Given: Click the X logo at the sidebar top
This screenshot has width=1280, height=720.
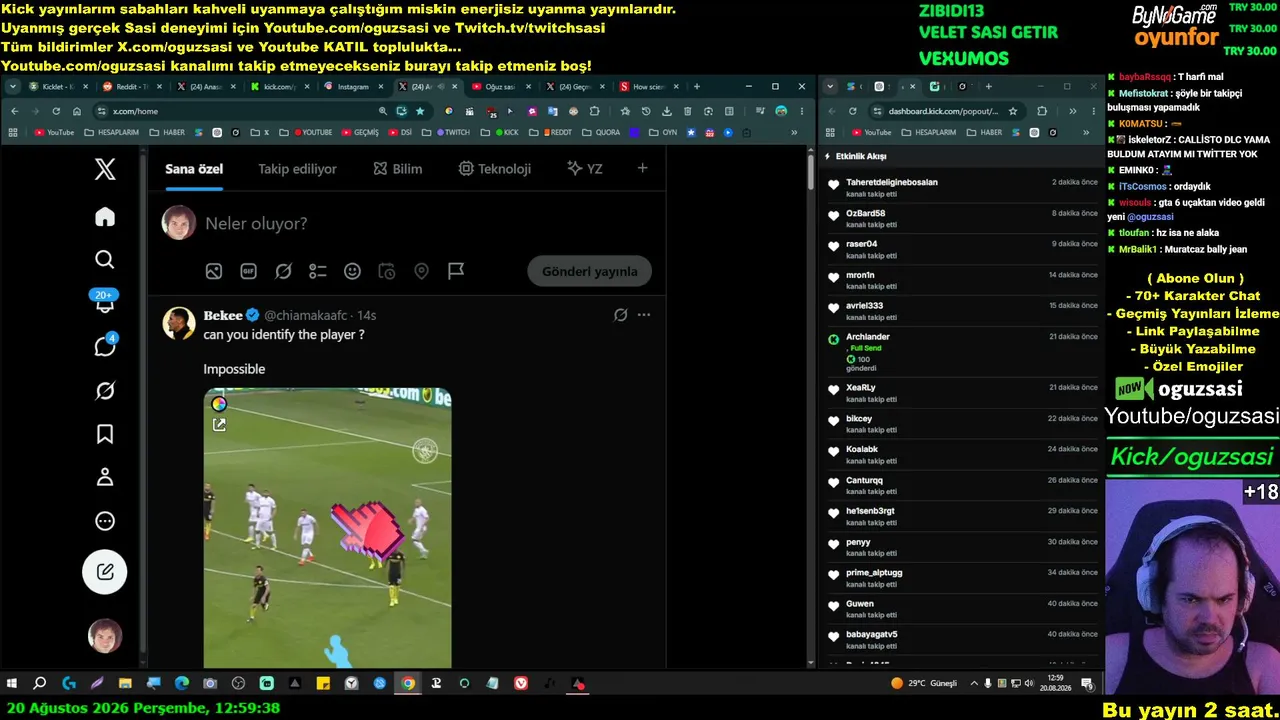Looking at the screenshot, I should coord(105,169).
